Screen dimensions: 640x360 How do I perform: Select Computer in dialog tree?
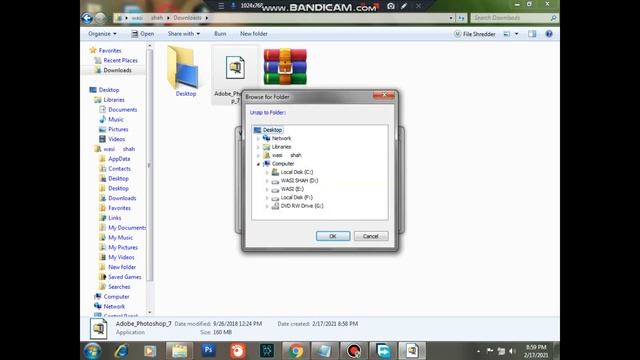[283, 163]
